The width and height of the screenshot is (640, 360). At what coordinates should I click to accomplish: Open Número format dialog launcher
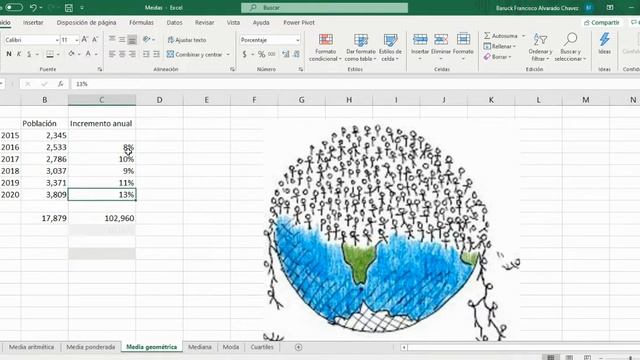[x=301, y=70]
